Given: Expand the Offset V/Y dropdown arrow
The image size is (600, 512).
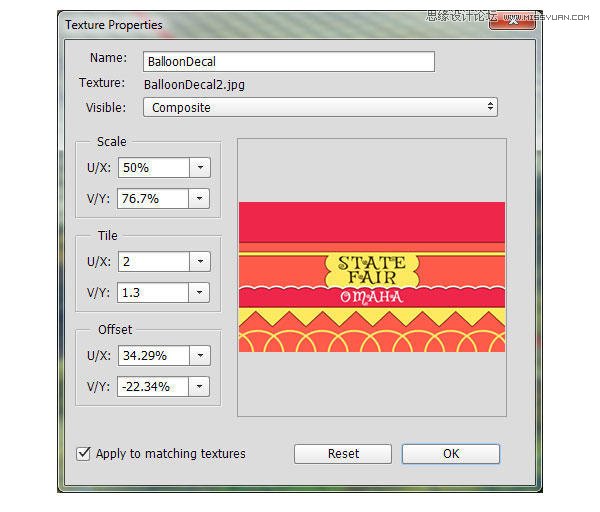Looking at the screenshot, I should (199, 386).
